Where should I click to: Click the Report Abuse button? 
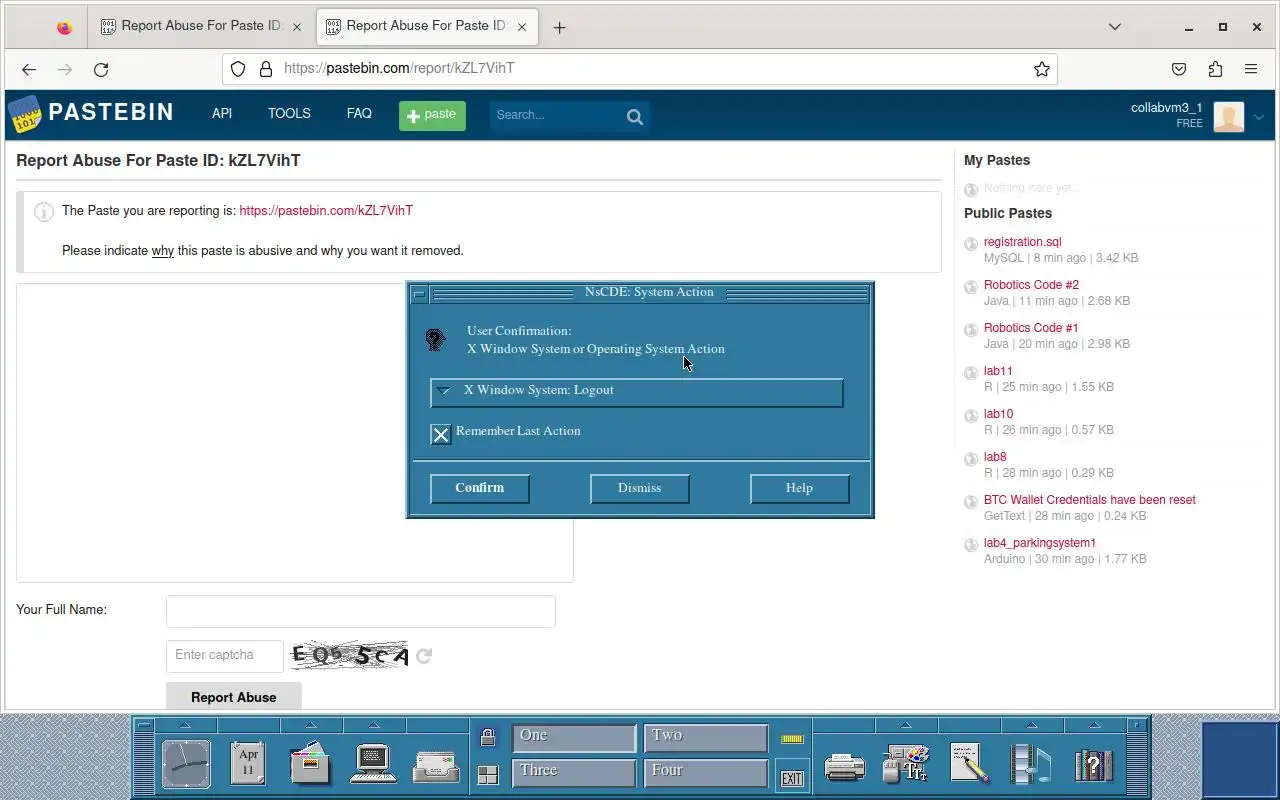click(x=234, y=697)
